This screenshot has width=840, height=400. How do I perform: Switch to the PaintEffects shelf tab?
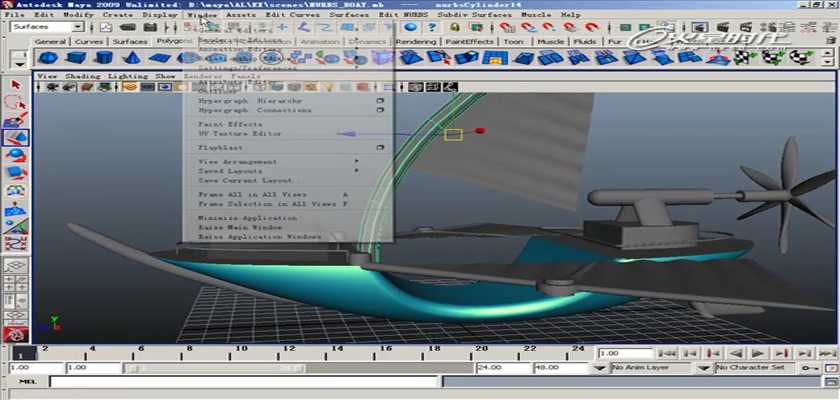pos(469,41)
